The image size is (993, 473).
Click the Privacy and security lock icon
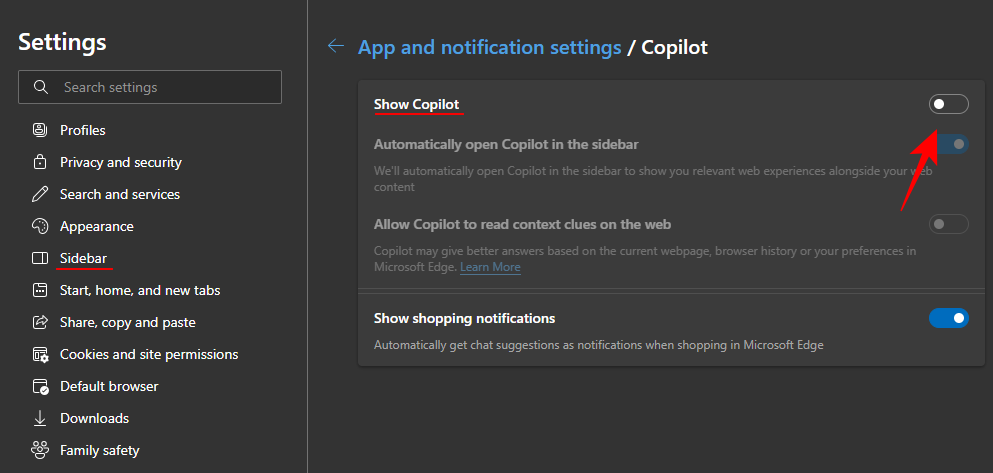[x=40, y=162]
